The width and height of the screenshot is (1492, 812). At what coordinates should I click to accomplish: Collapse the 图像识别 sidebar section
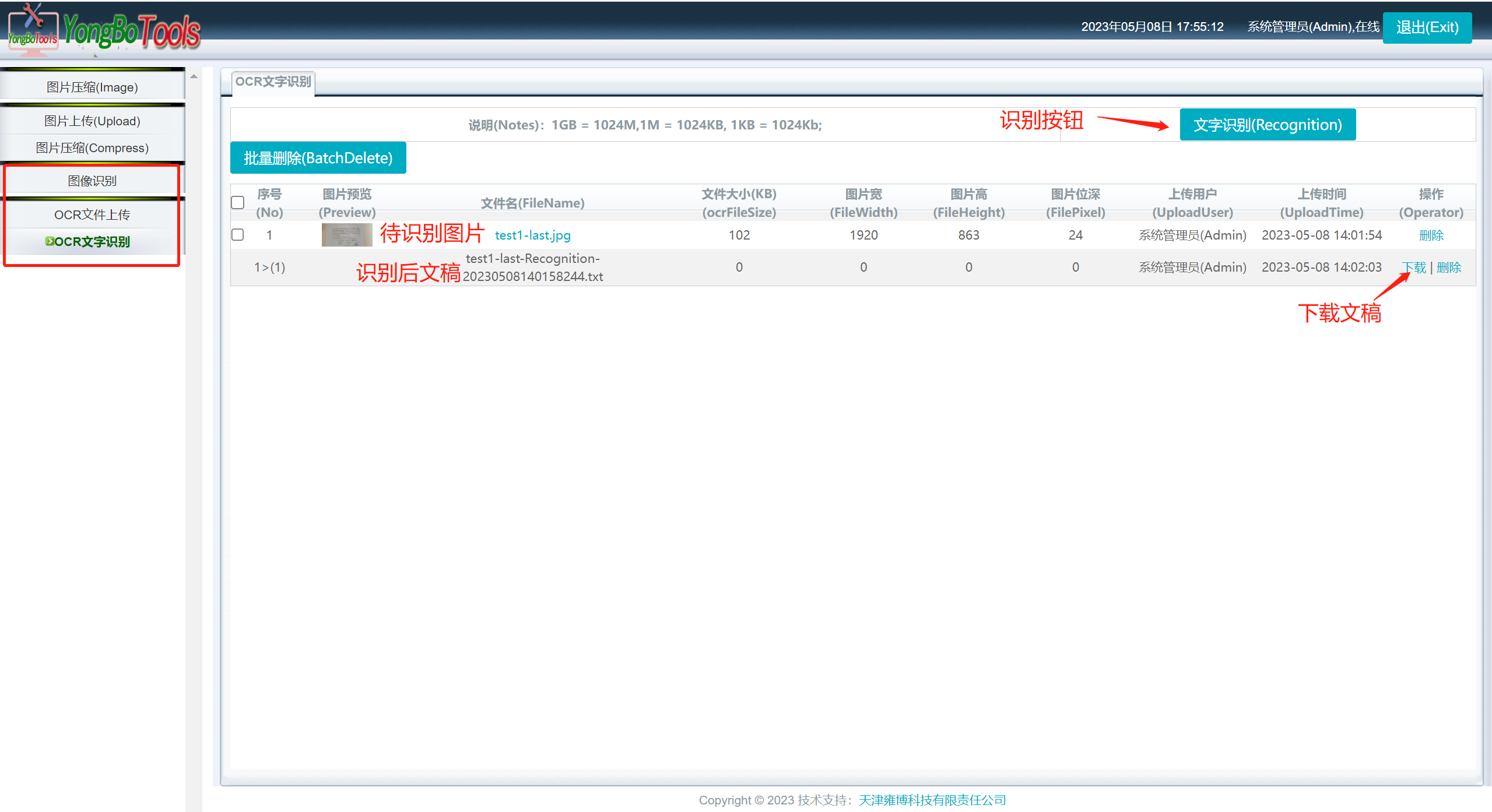(x=92, y=181)
